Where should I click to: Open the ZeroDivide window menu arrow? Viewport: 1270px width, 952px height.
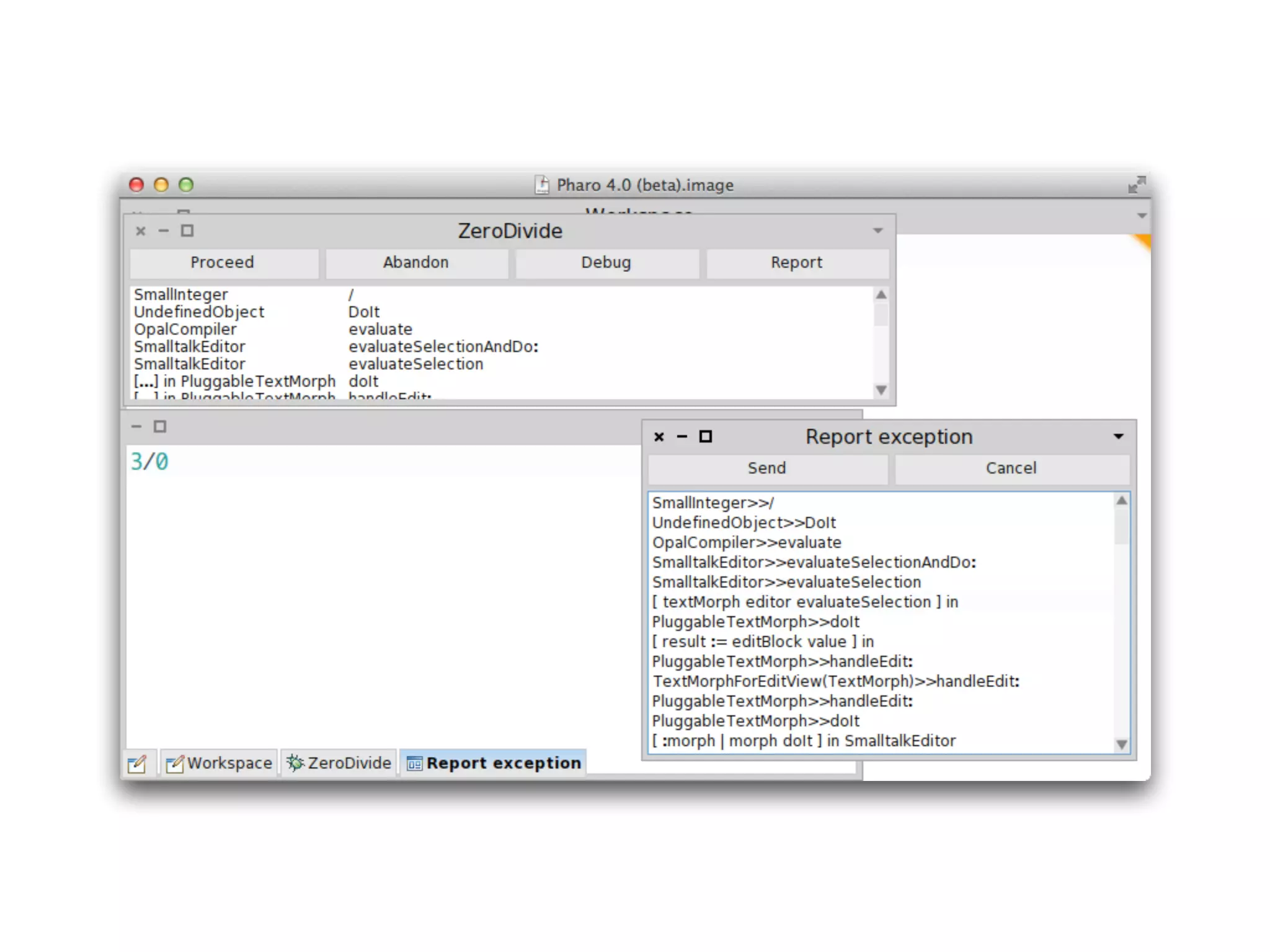tap(877, 231)
